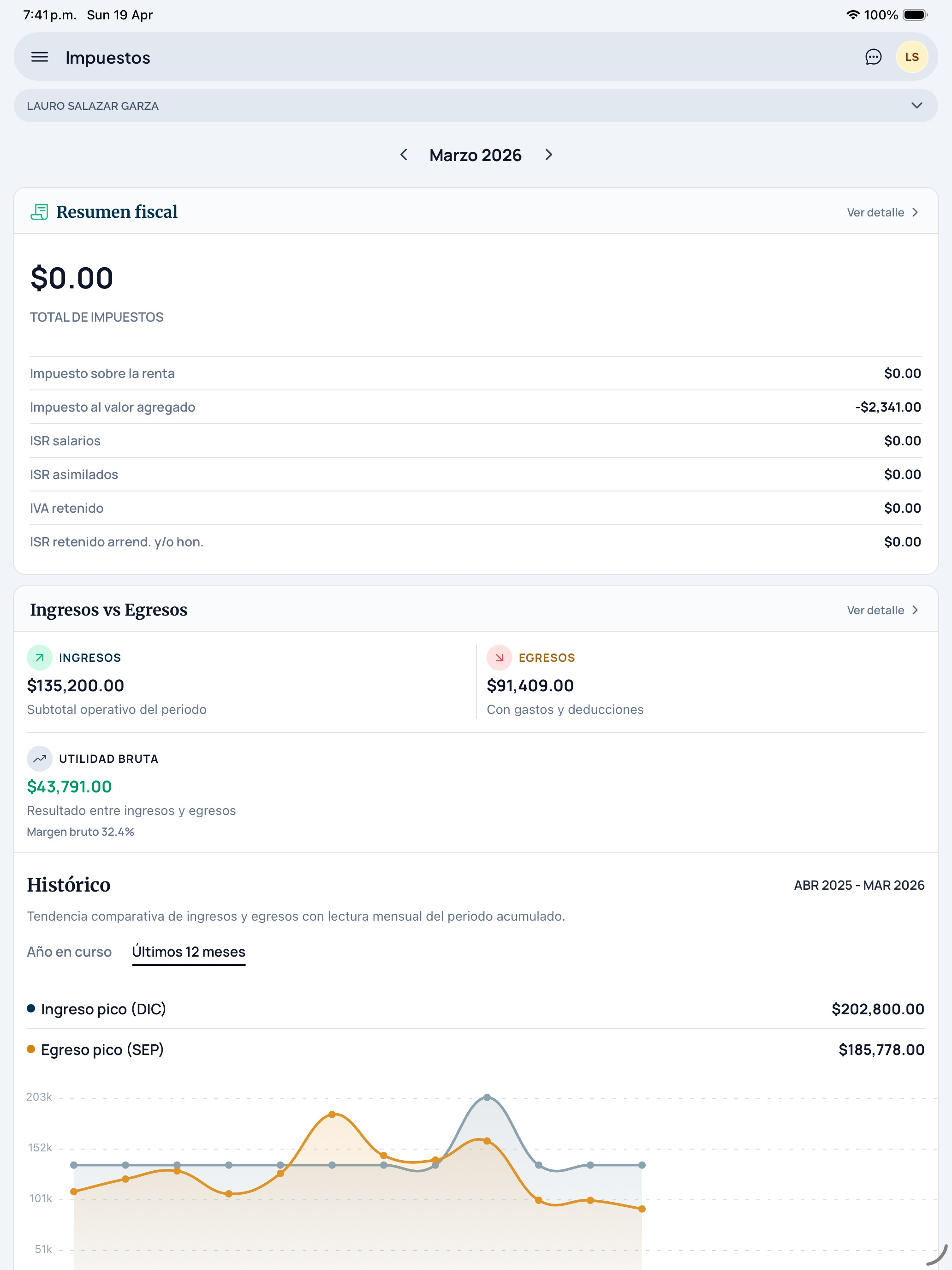Switch to the Año en curso tab
Image resolution: width=952 pixels, height=1270 pixels.
[x=70, y=952]
